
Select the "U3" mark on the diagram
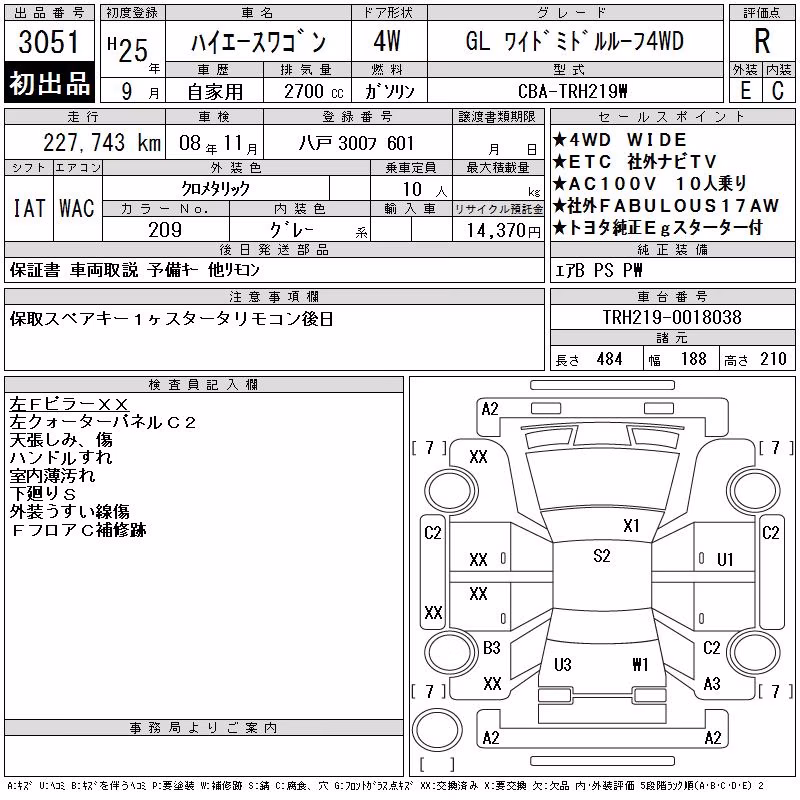point(563,665)
